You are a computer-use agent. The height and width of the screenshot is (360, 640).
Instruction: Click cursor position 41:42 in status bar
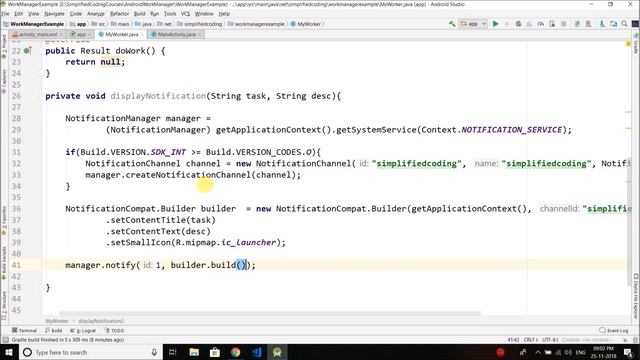[x=513, y=340]
